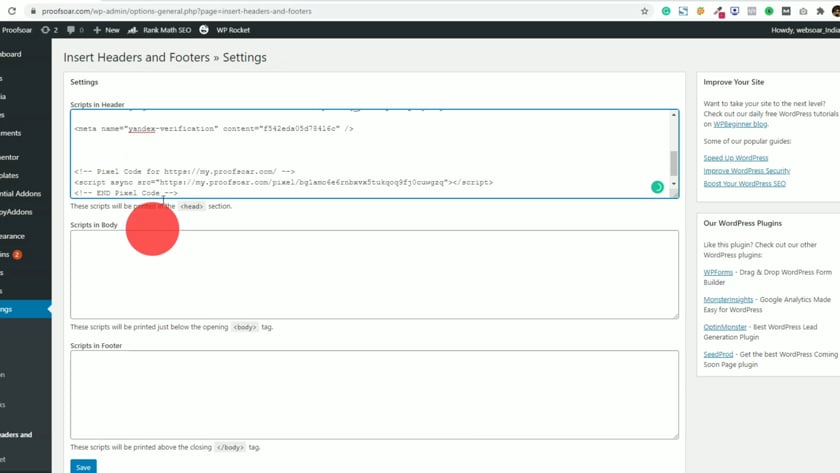Open the blue screen recorder extension icon

[x=734, y=11]
